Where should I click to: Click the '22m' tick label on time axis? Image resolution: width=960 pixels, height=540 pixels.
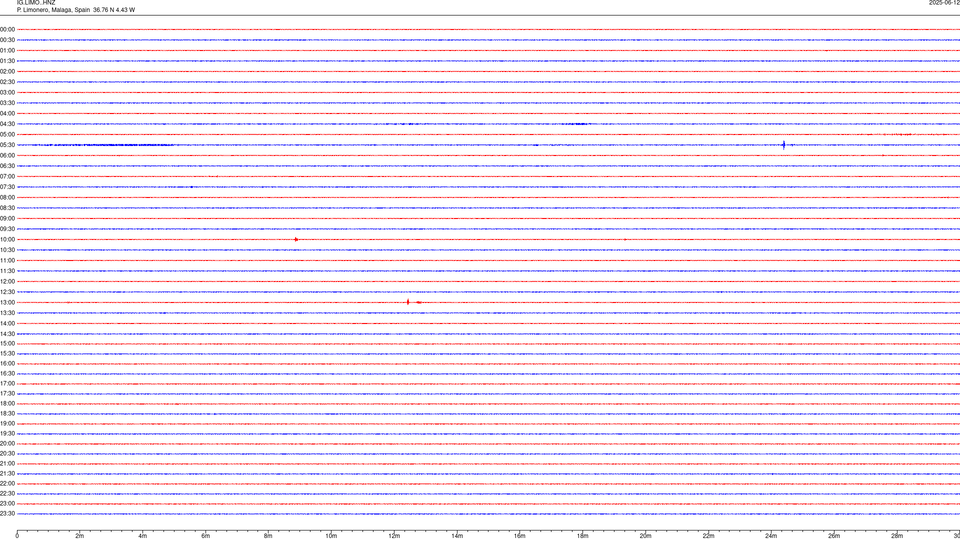tap(708, 536)
